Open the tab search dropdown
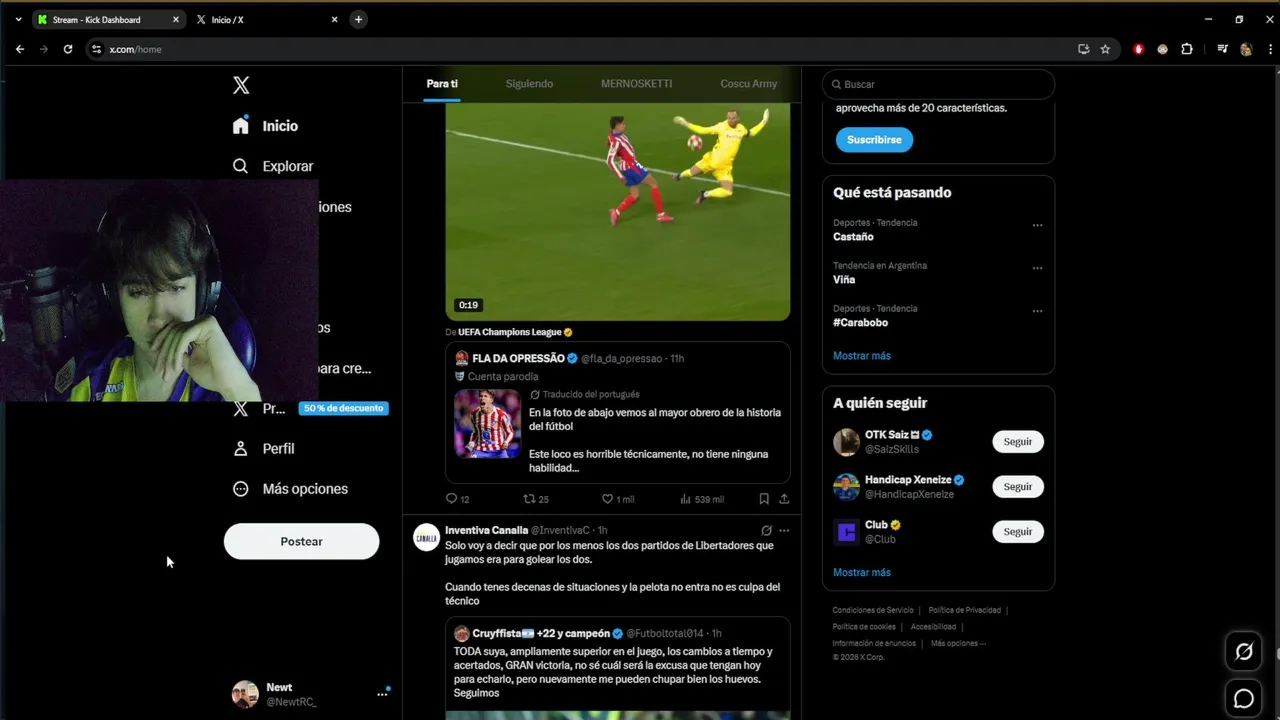The width and height of the screenshot is (1280, 720). point(18,20)
